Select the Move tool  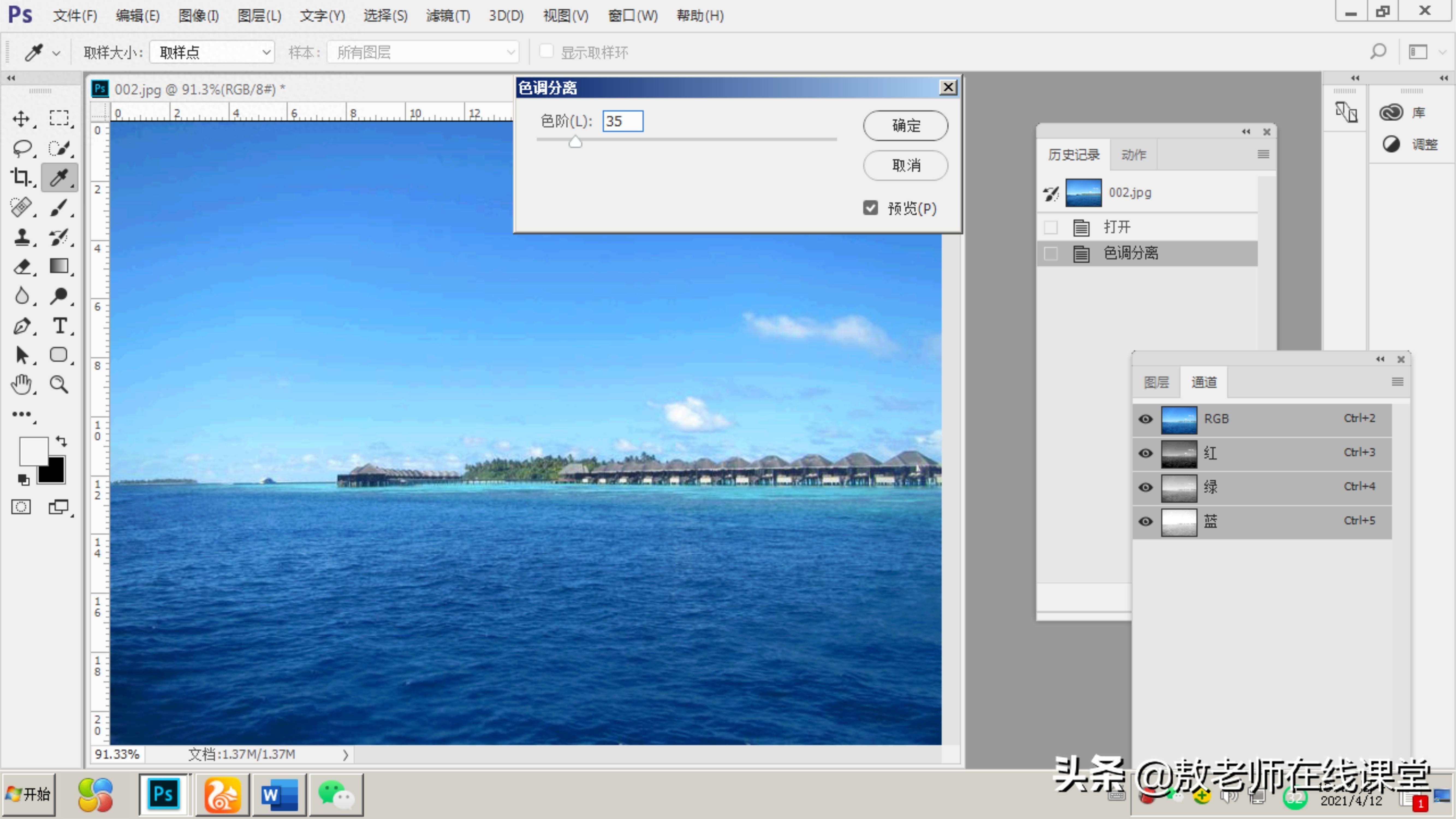click(x=22, y=118)
